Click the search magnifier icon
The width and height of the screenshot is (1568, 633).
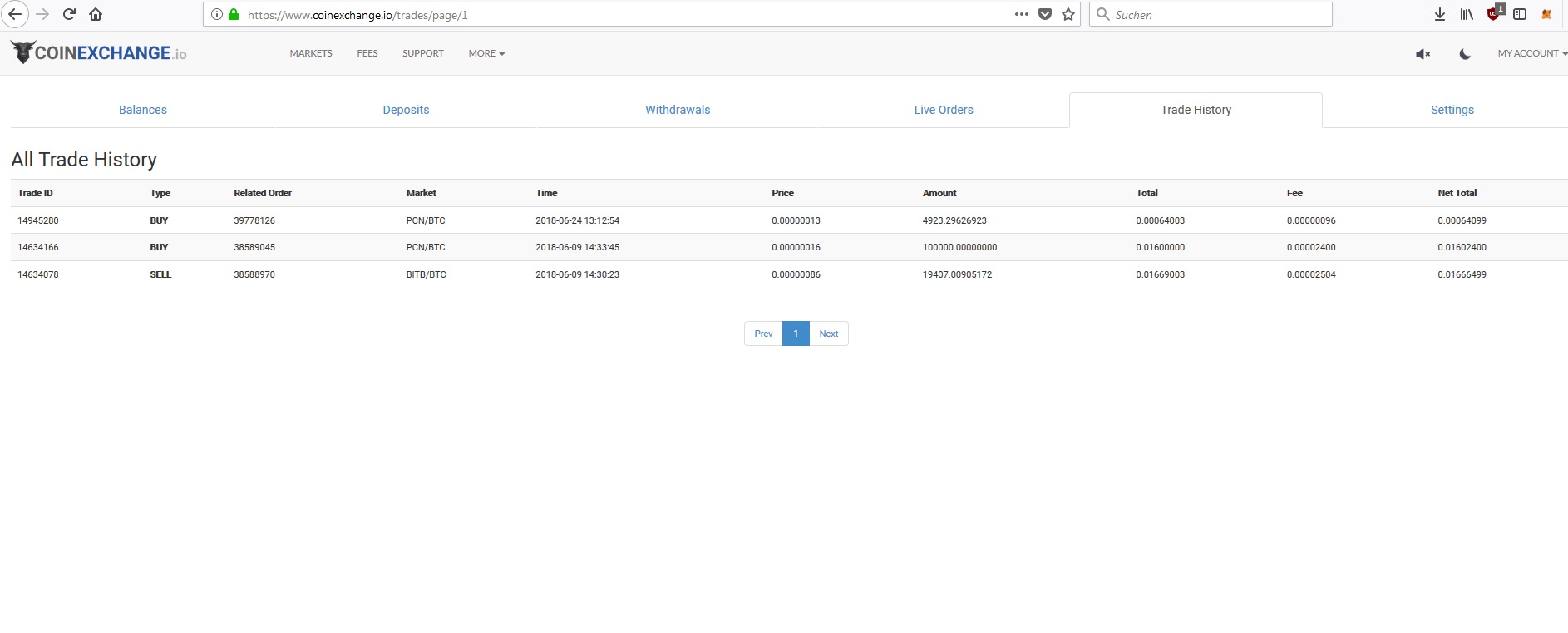tap(1103, 14)
